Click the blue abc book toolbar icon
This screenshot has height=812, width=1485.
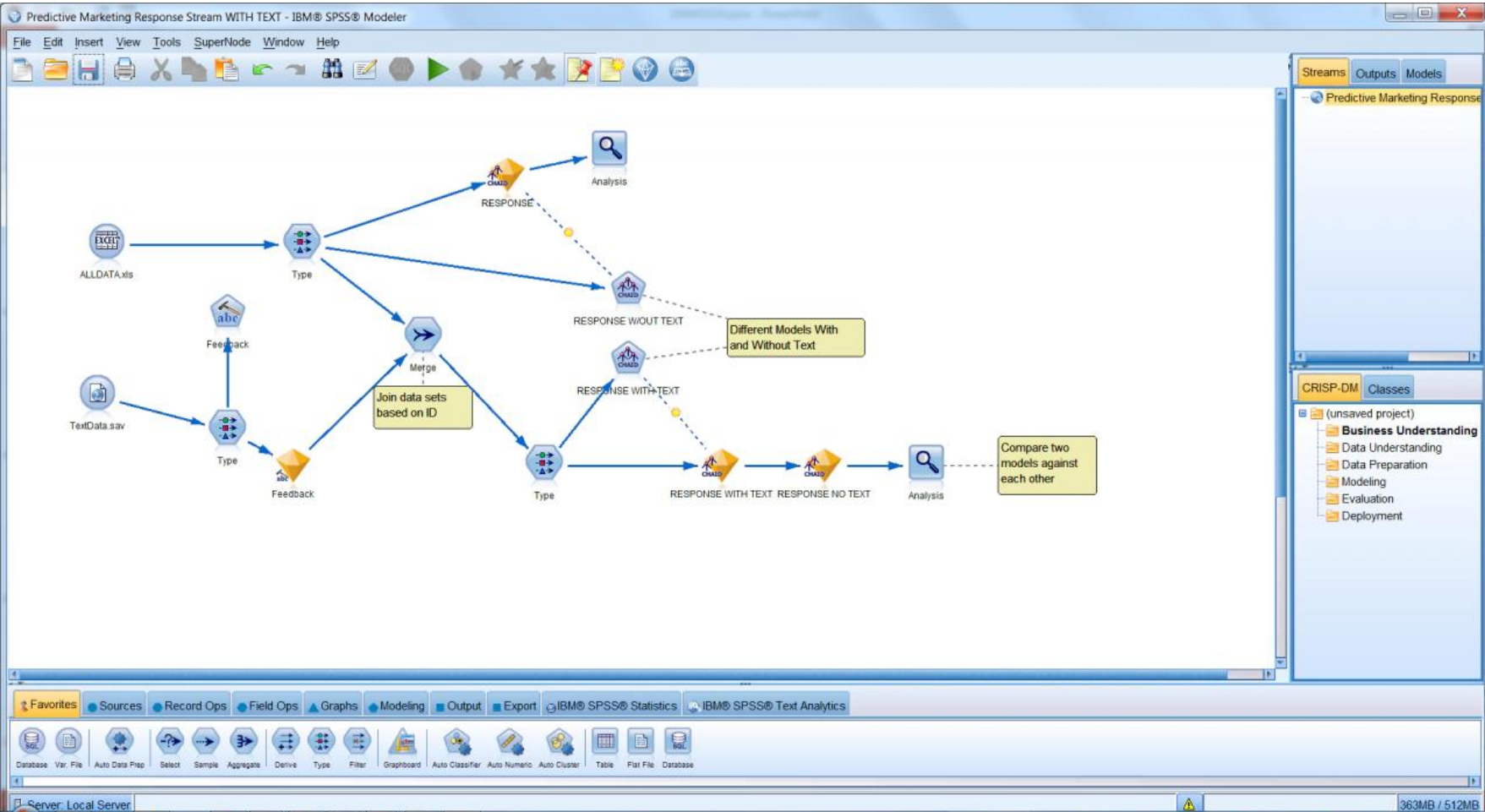coord(681,69)
